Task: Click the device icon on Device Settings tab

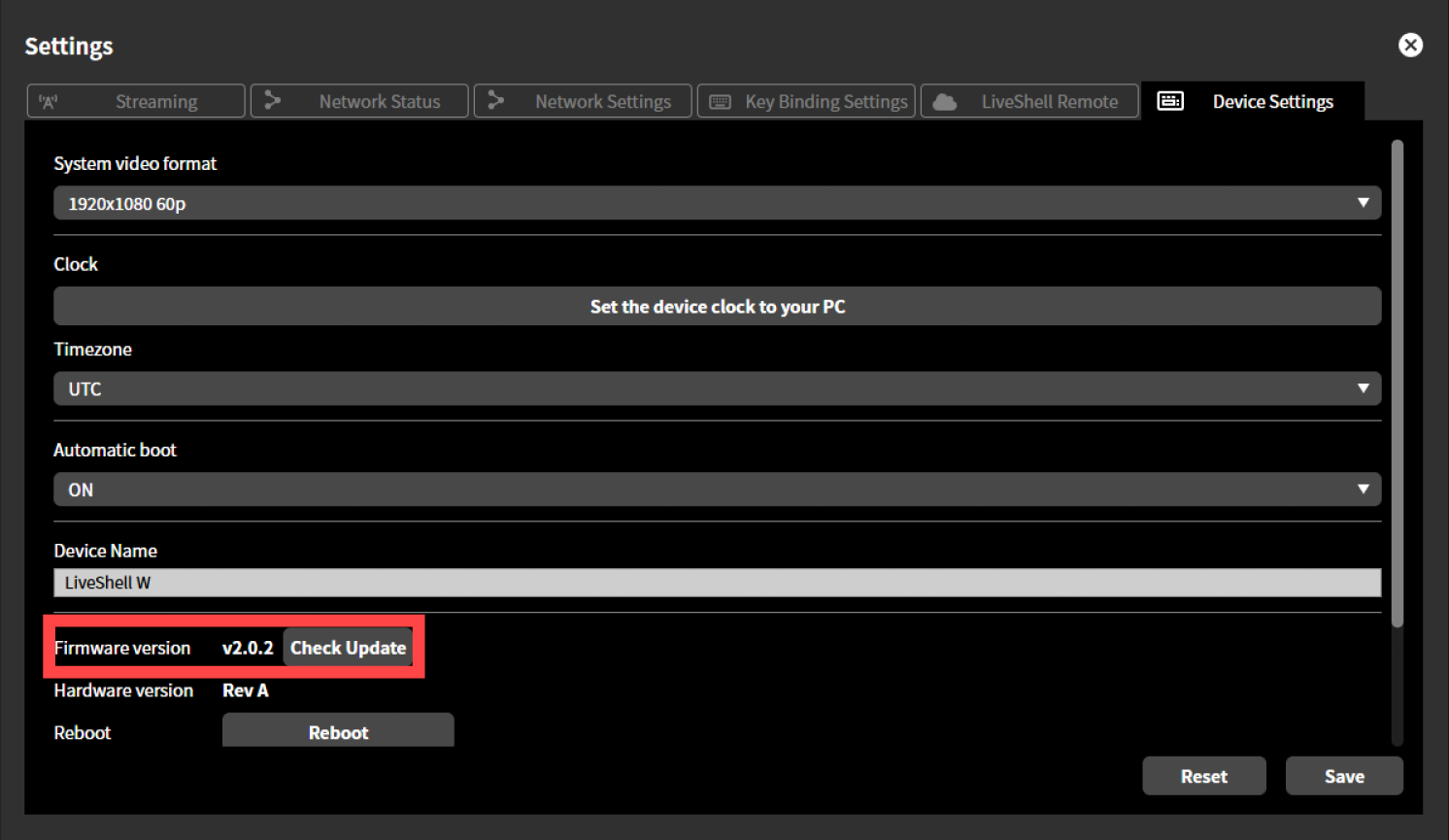Action: click(x=1170, y=101)
